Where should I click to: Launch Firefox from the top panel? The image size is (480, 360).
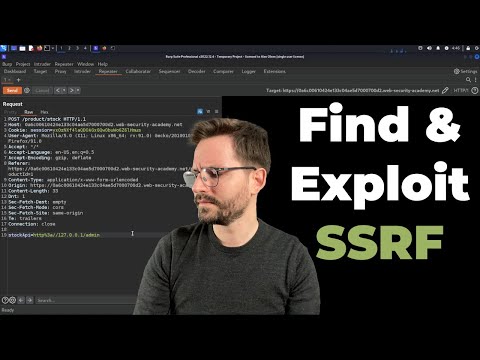(39, 48)
